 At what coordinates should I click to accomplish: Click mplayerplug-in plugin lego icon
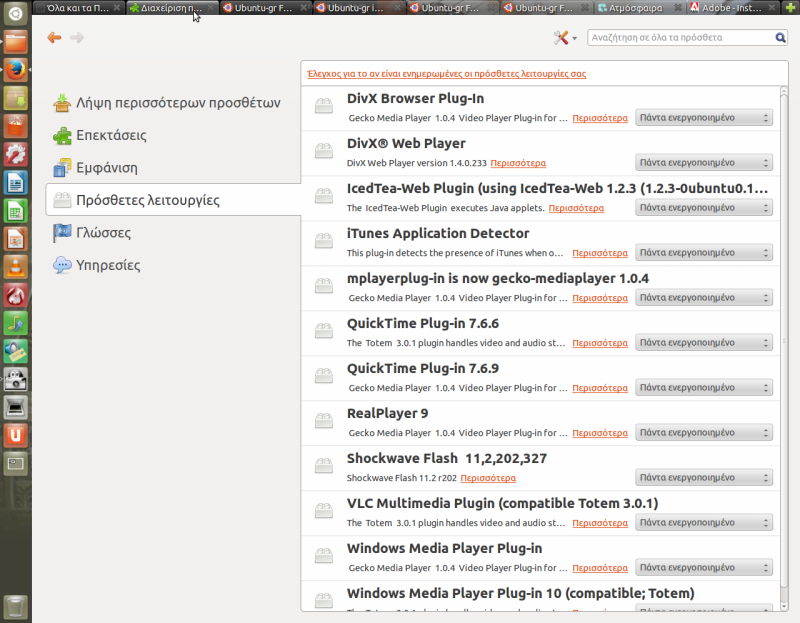324,286
